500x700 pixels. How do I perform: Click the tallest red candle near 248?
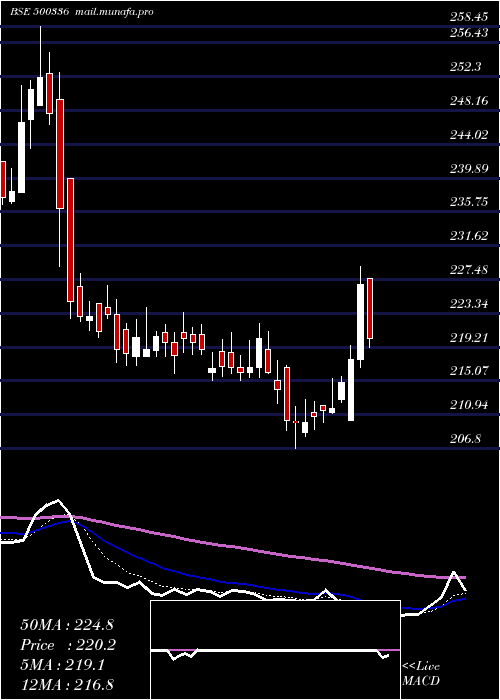tap(60, 154)
